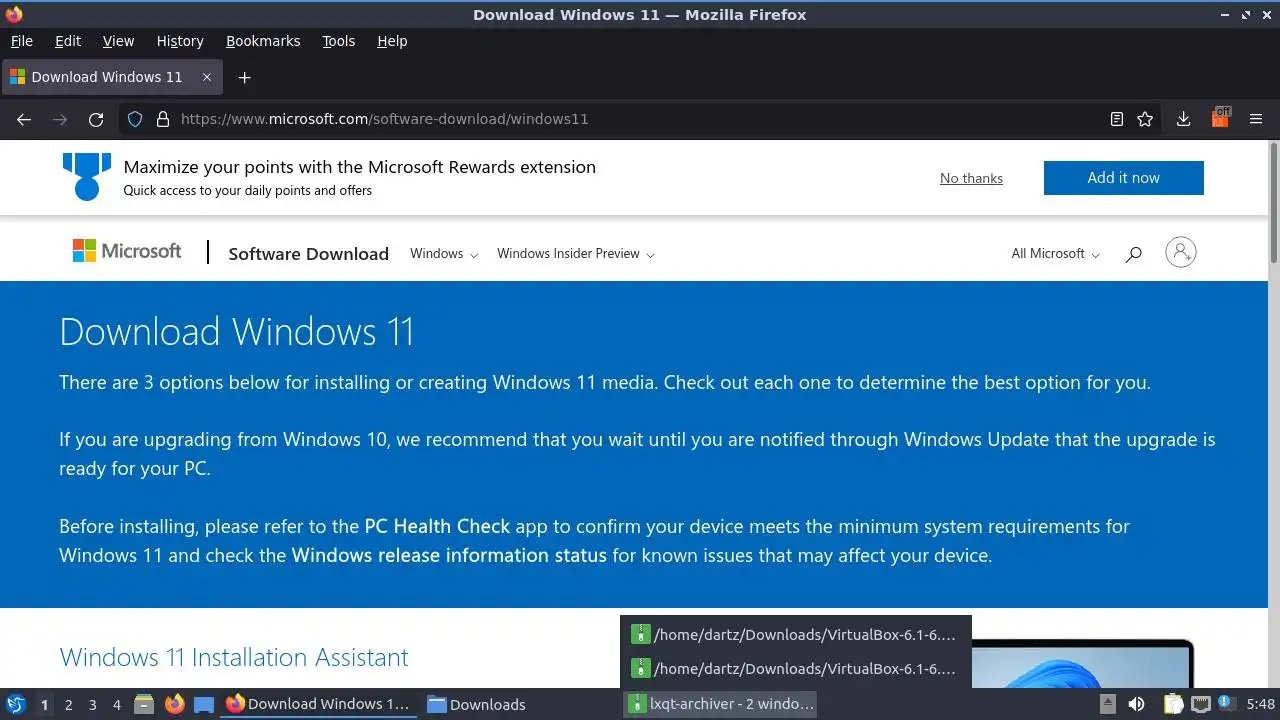The width and height of the screenshot is (1280, 720).
Task: Click the orange extension icon marked off
Action: pos(1220,118)
